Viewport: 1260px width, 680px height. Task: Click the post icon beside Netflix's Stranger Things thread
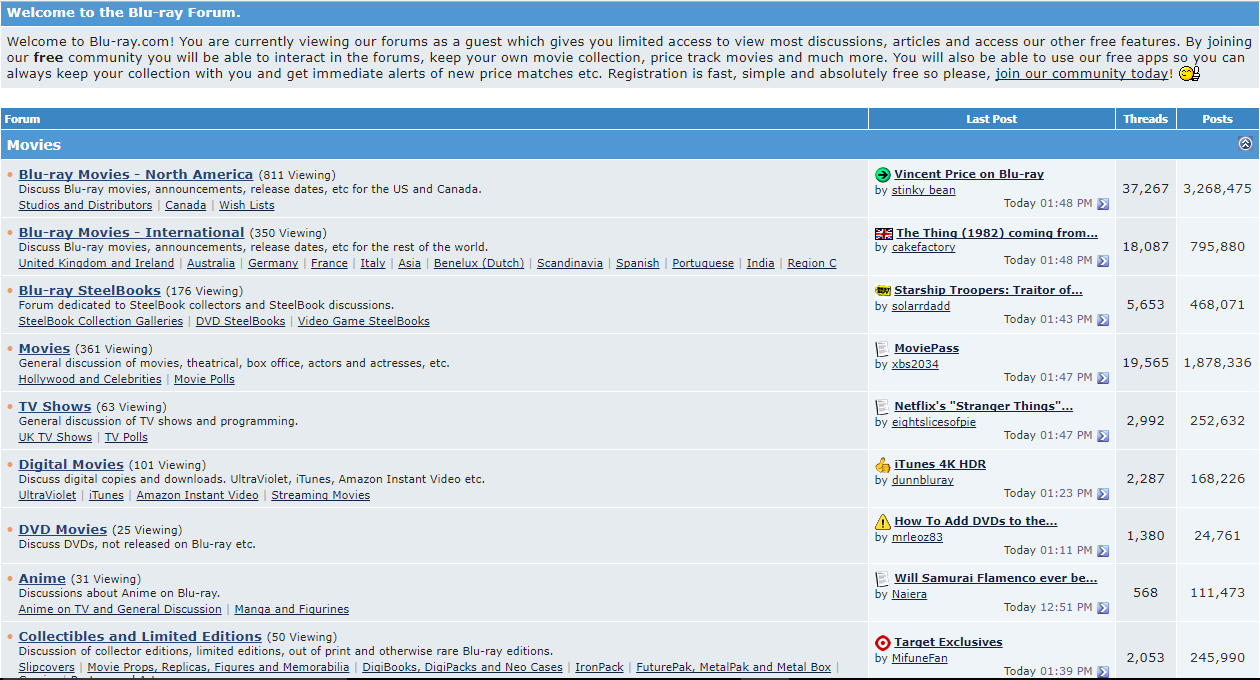tap(882, 407)
